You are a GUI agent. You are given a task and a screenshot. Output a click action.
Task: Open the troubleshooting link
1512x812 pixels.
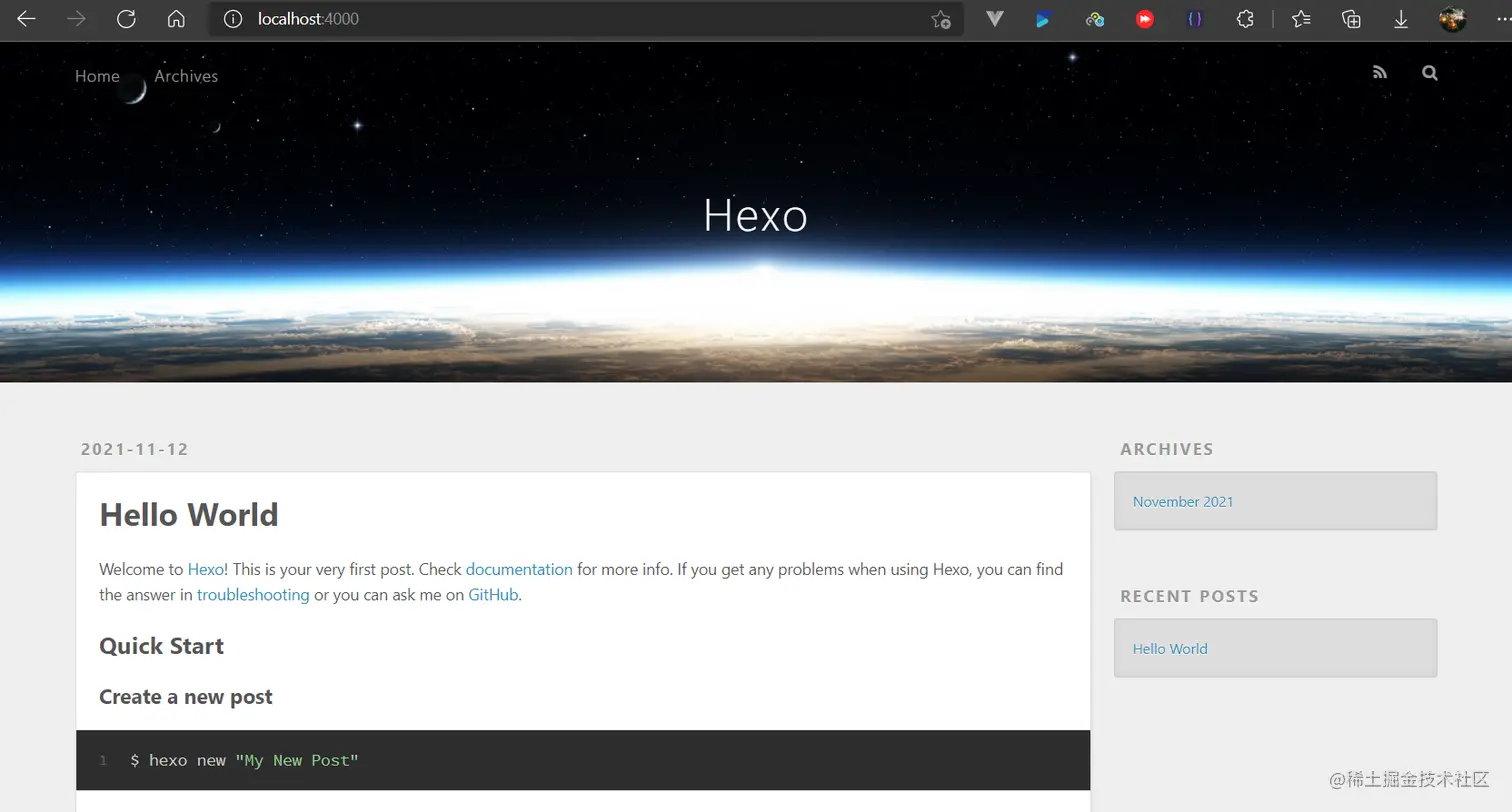(x=253, y=594)
